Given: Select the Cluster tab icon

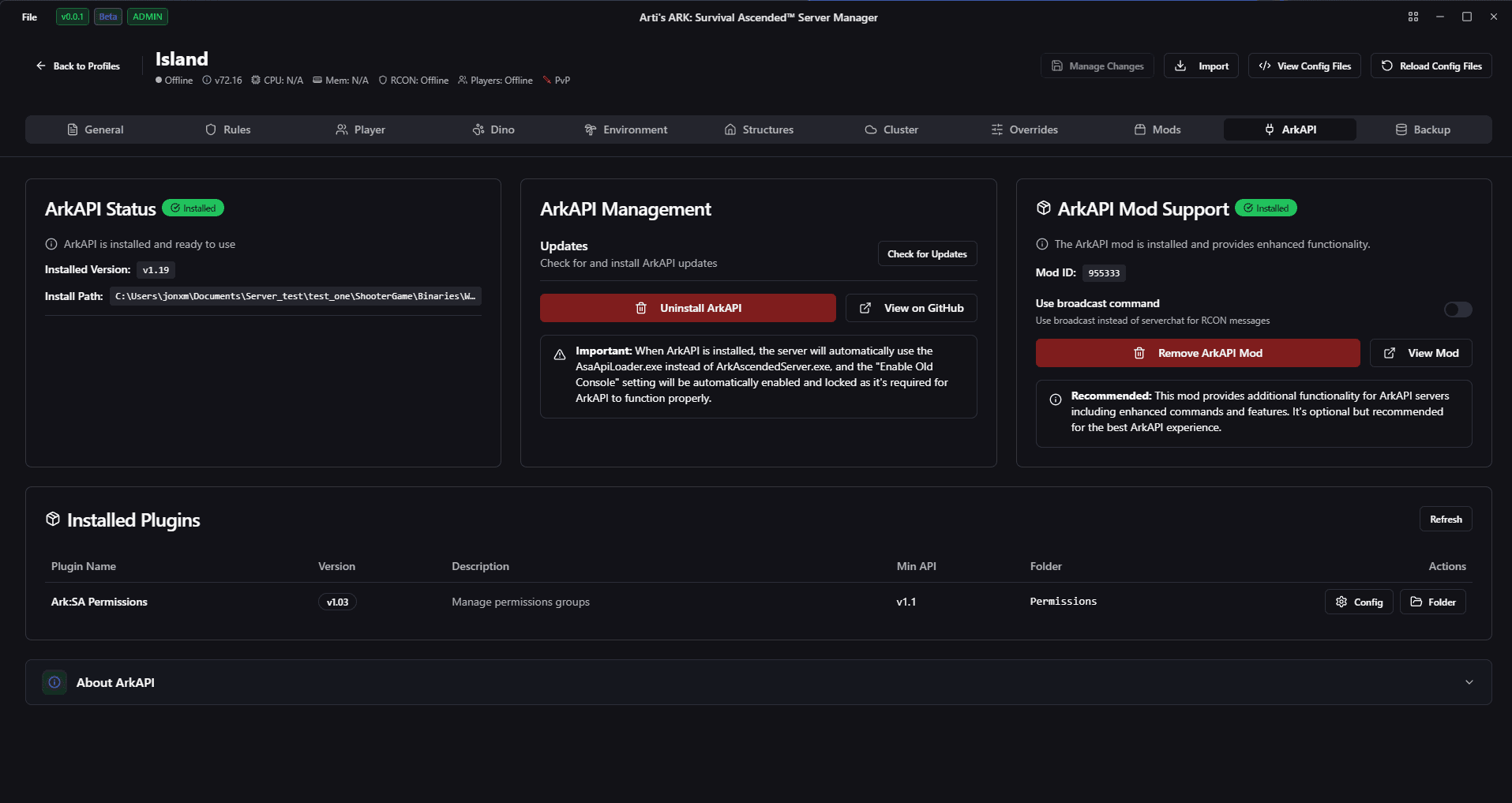Looking at the screenshot, I should [871, 129].
